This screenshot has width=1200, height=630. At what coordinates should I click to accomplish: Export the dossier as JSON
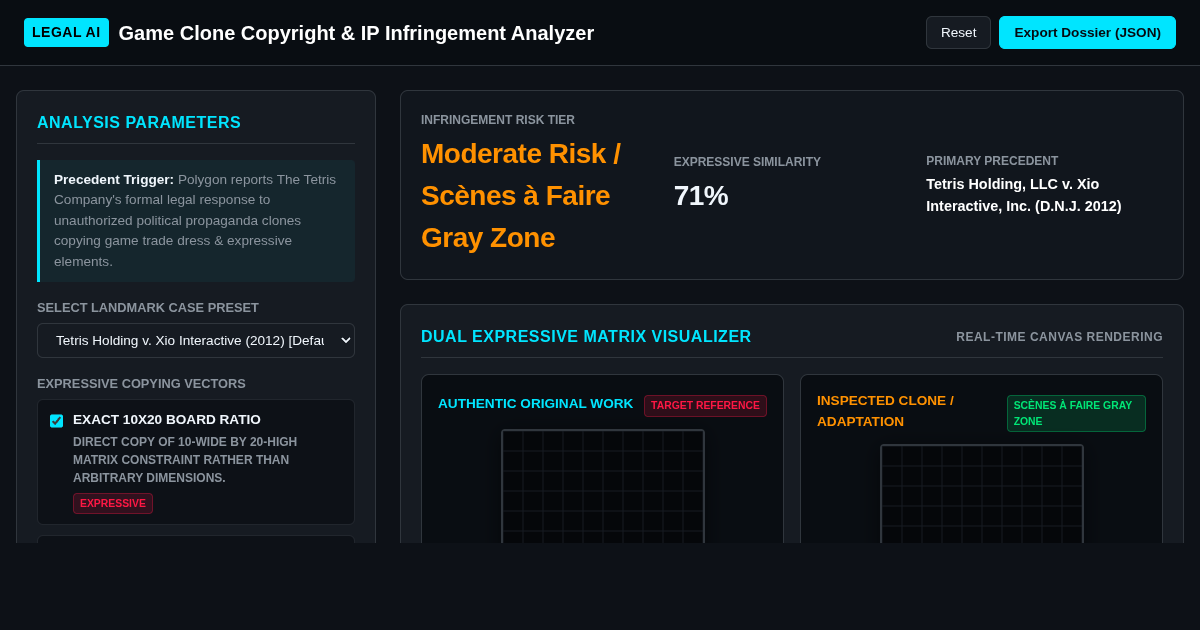1087,32
